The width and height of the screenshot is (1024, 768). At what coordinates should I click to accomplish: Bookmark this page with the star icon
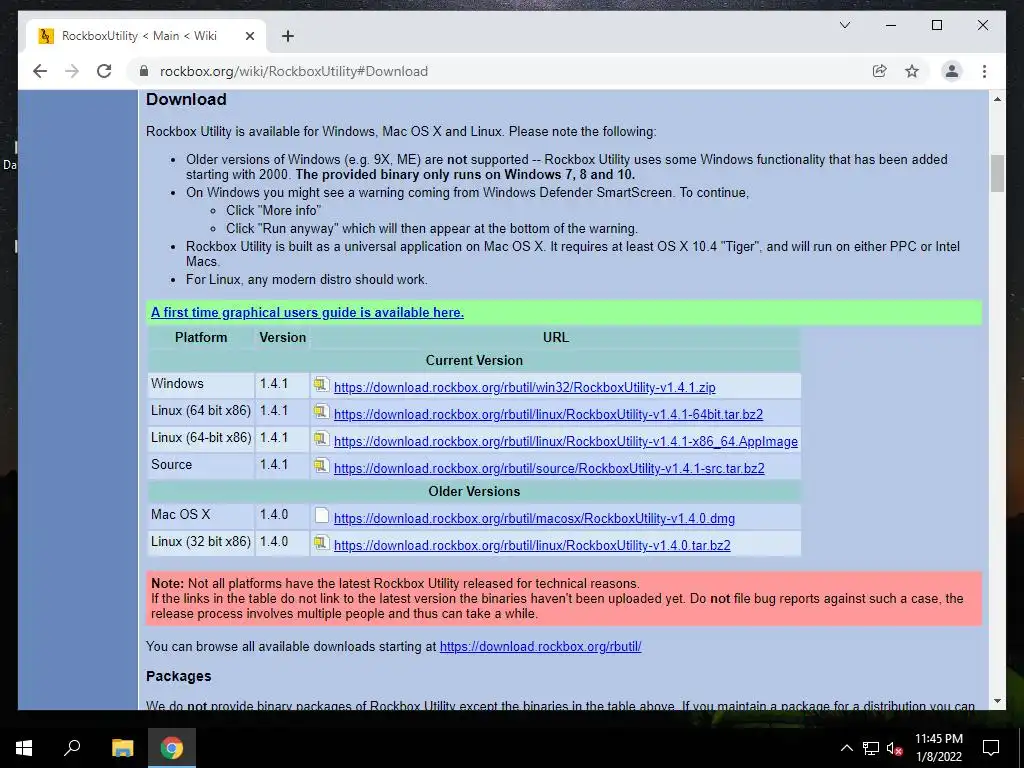click(912, 71)
